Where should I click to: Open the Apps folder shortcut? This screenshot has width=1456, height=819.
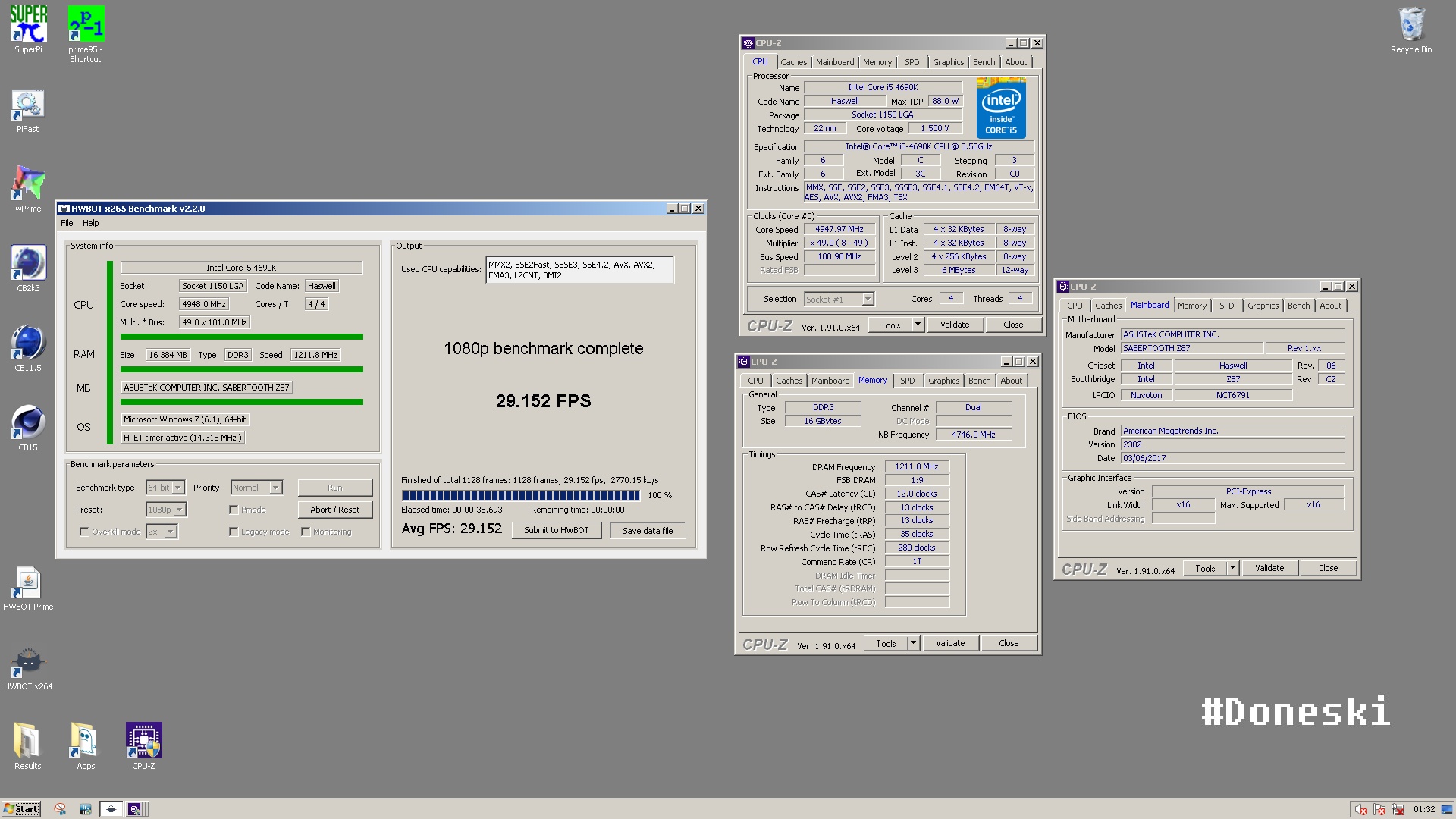[x=86, y=746]
